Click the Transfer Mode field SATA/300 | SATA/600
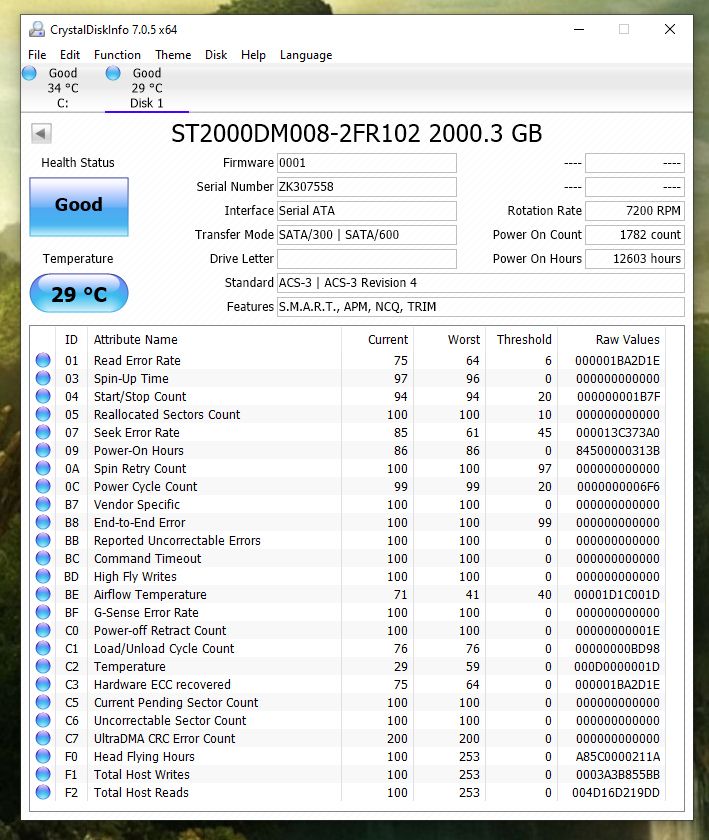The height and width of the screenshot is (840, 709). coord(367,235)
